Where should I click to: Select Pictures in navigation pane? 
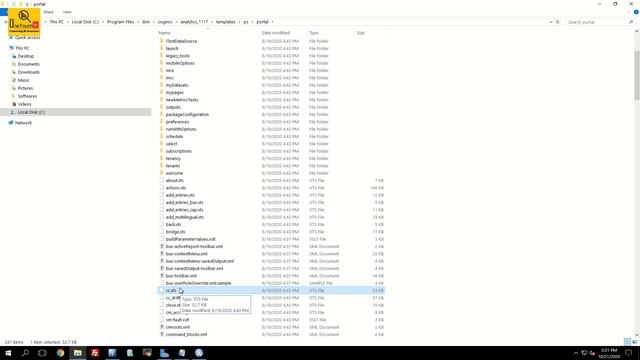click(25, 88)
